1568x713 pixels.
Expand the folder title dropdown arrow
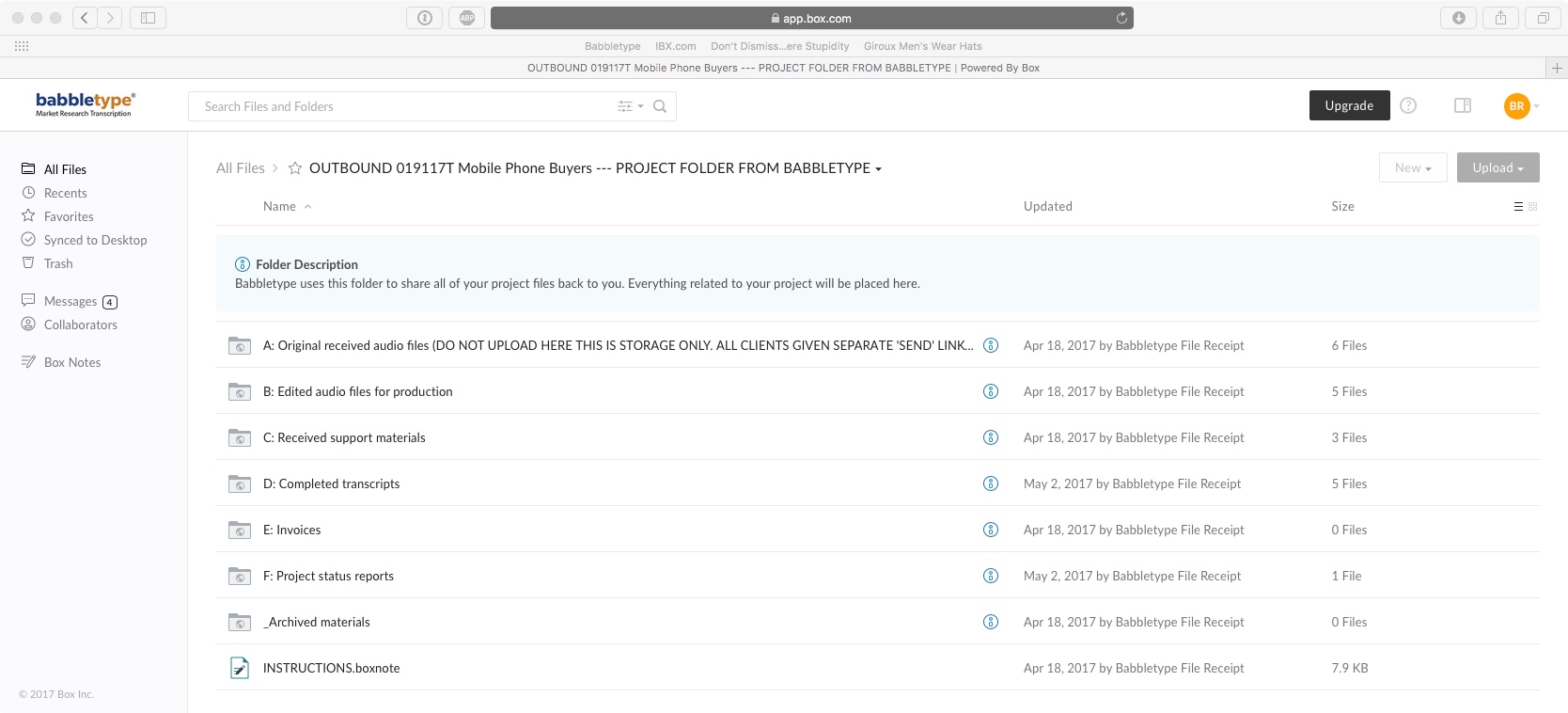[x=878, y=169]
